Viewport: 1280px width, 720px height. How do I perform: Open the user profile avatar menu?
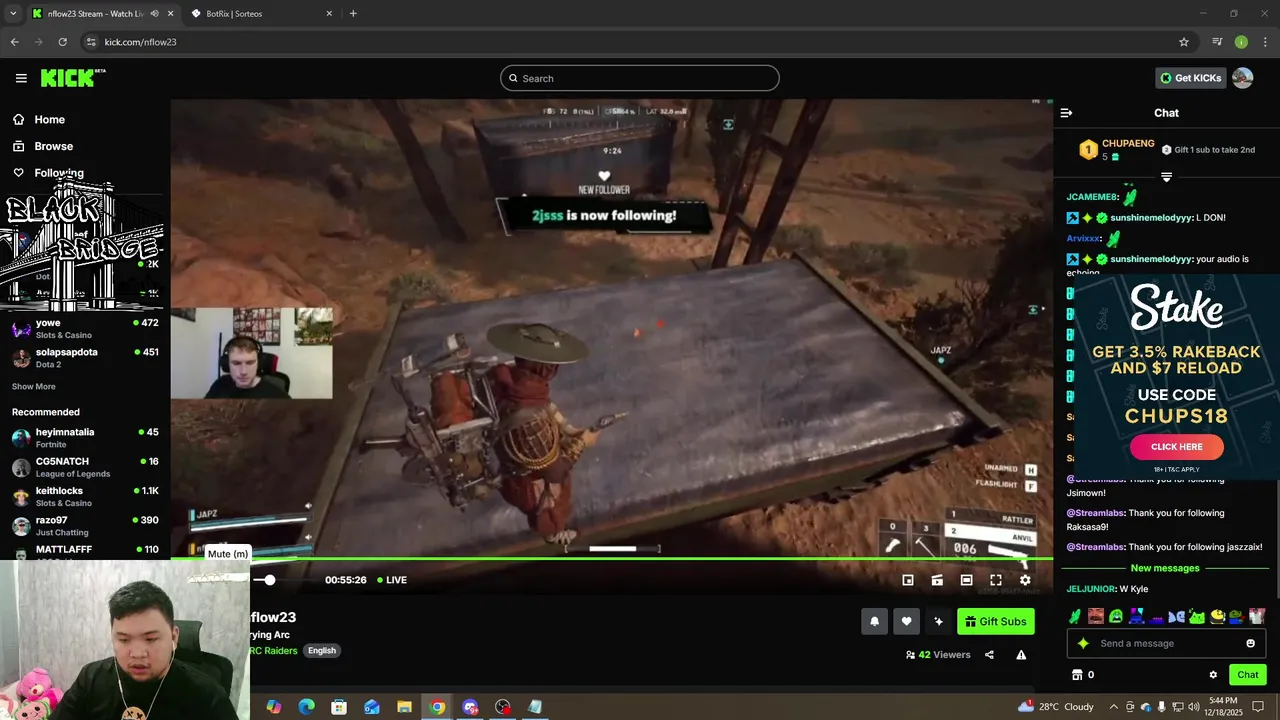(x=1243, y=78)
